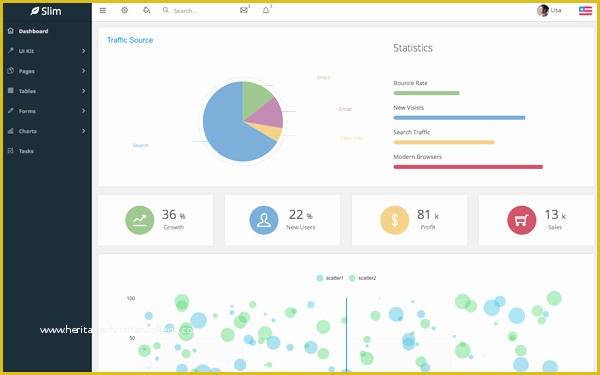The width and height of the screenshot is (600, 375).
Task: Click the 13 k Sales value
Action: 555,215
